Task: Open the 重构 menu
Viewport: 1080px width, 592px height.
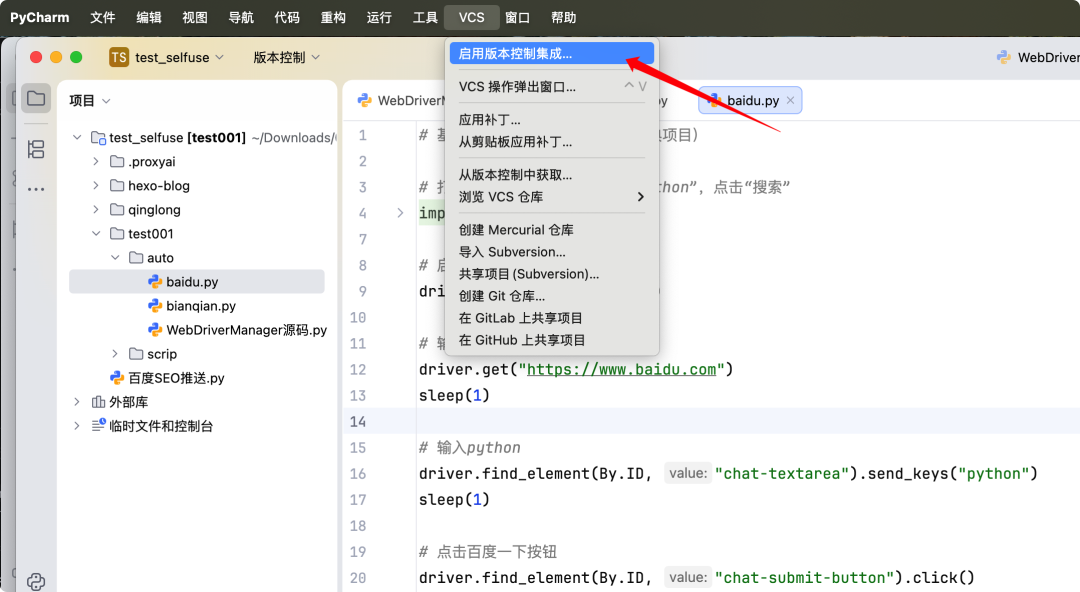Action: (333, 17)
